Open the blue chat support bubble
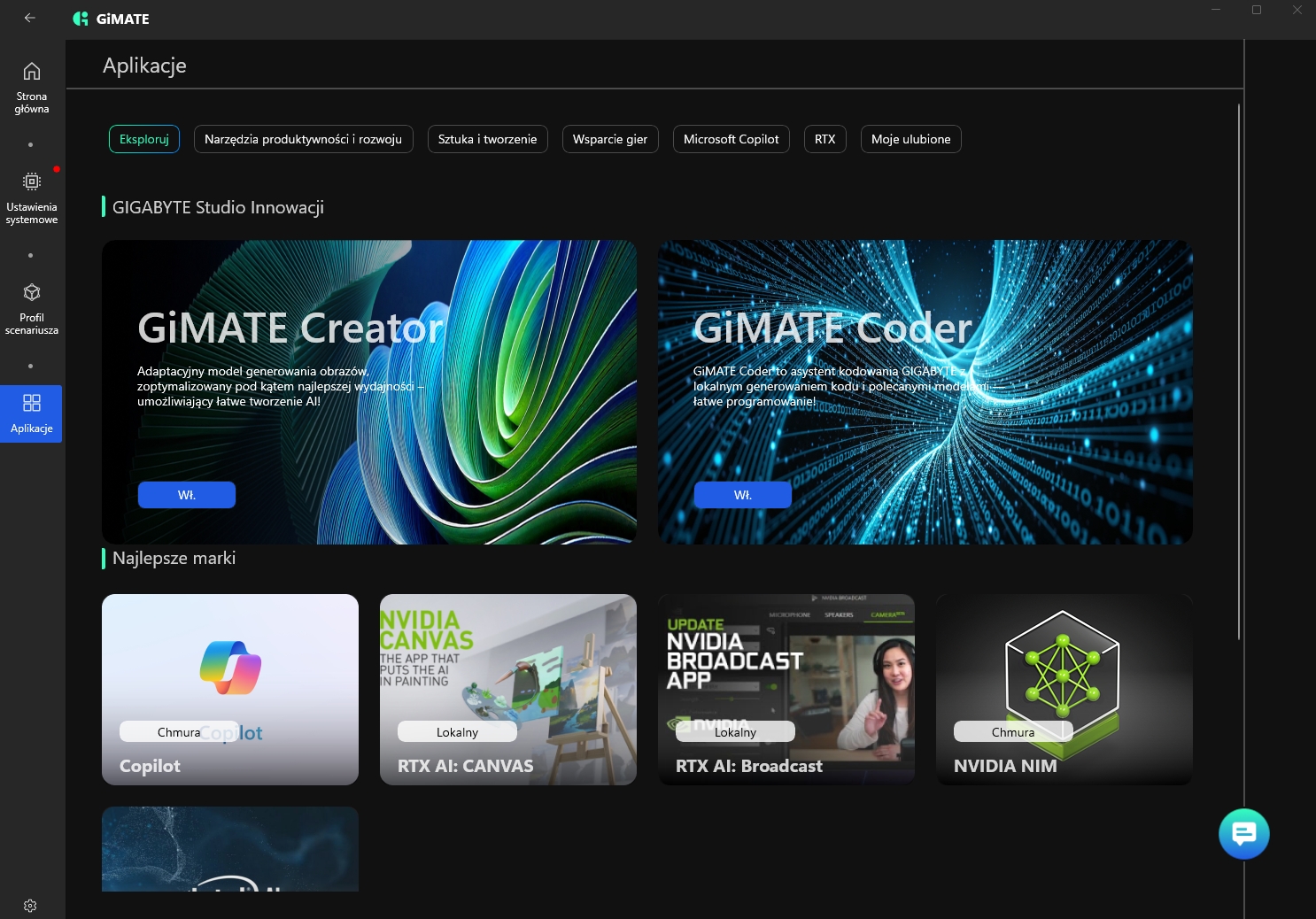1316x919 pixels. [x=1243, y=833]
